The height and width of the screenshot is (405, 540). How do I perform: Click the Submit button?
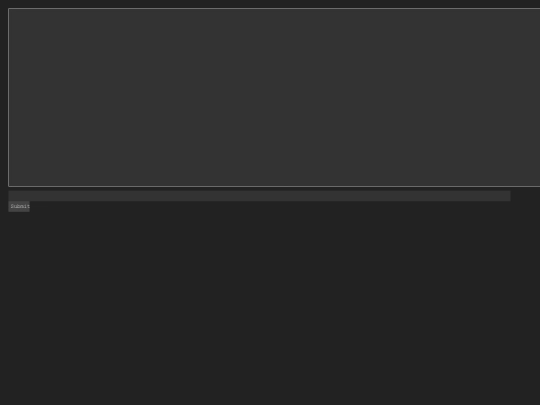tap(19, 206)
